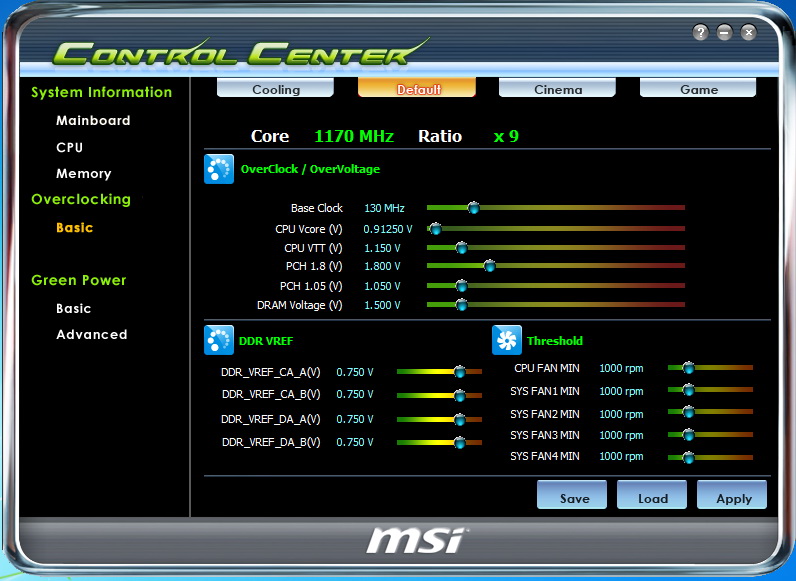Switch to the Cinema profile tab

(x=557, y=89)
